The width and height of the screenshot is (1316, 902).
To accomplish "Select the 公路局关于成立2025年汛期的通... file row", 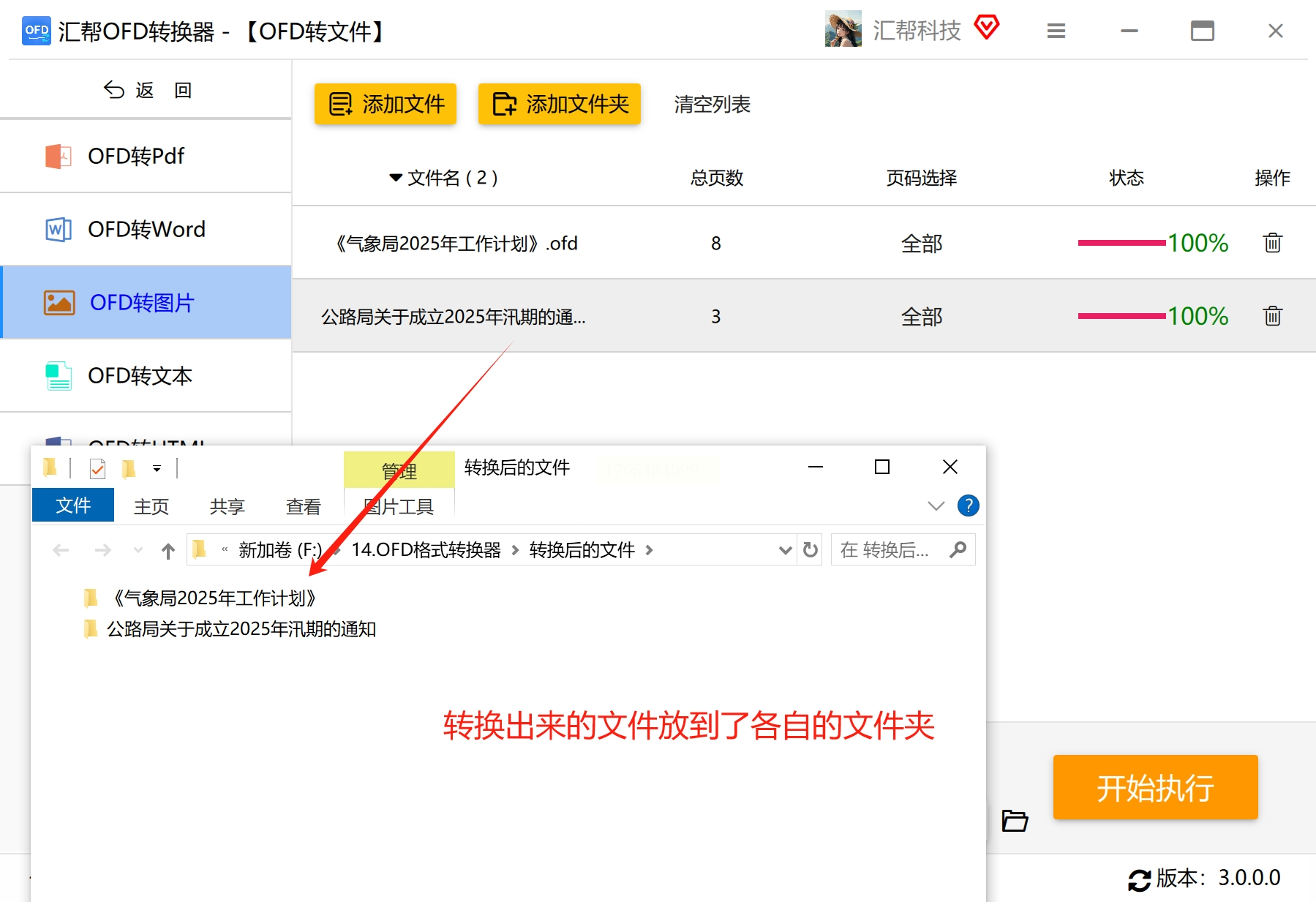I will [x=804, y=316].
